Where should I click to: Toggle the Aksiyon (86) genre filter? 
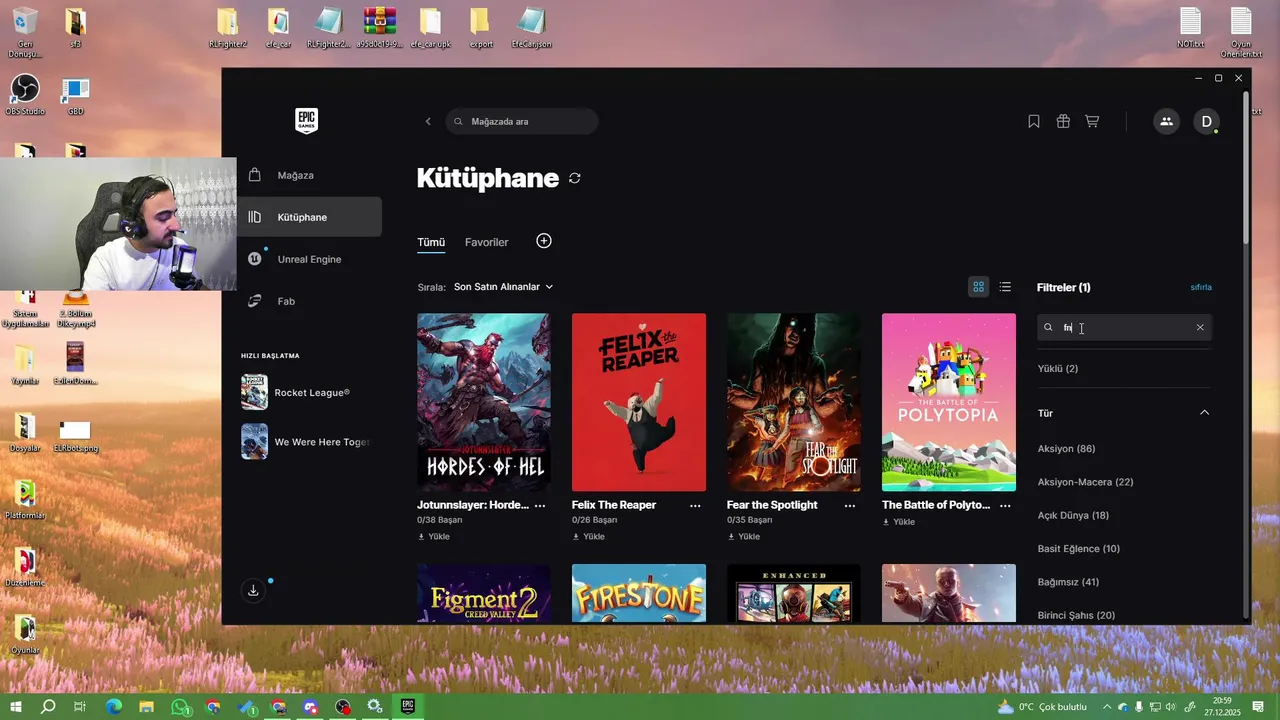[1066, 449]
